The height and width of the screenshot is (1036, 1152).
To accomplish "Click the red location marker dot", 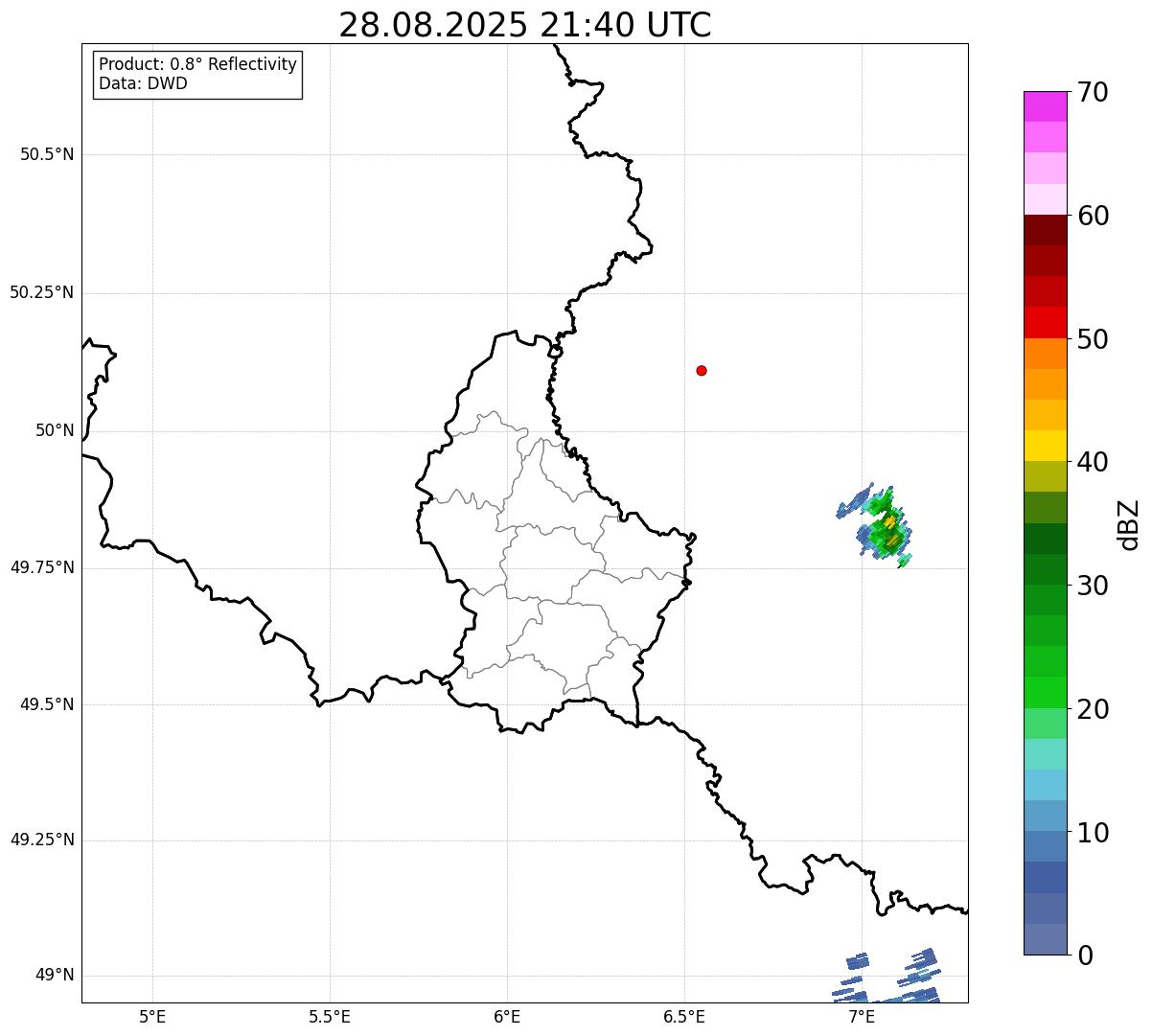I will tap(702, 370).
